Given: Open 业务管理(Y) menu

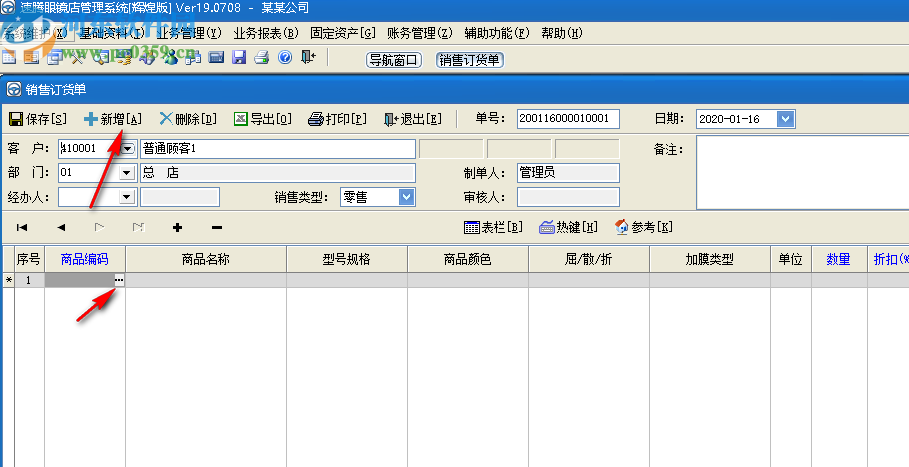Looking at the screenshot, I should point(190,33).
